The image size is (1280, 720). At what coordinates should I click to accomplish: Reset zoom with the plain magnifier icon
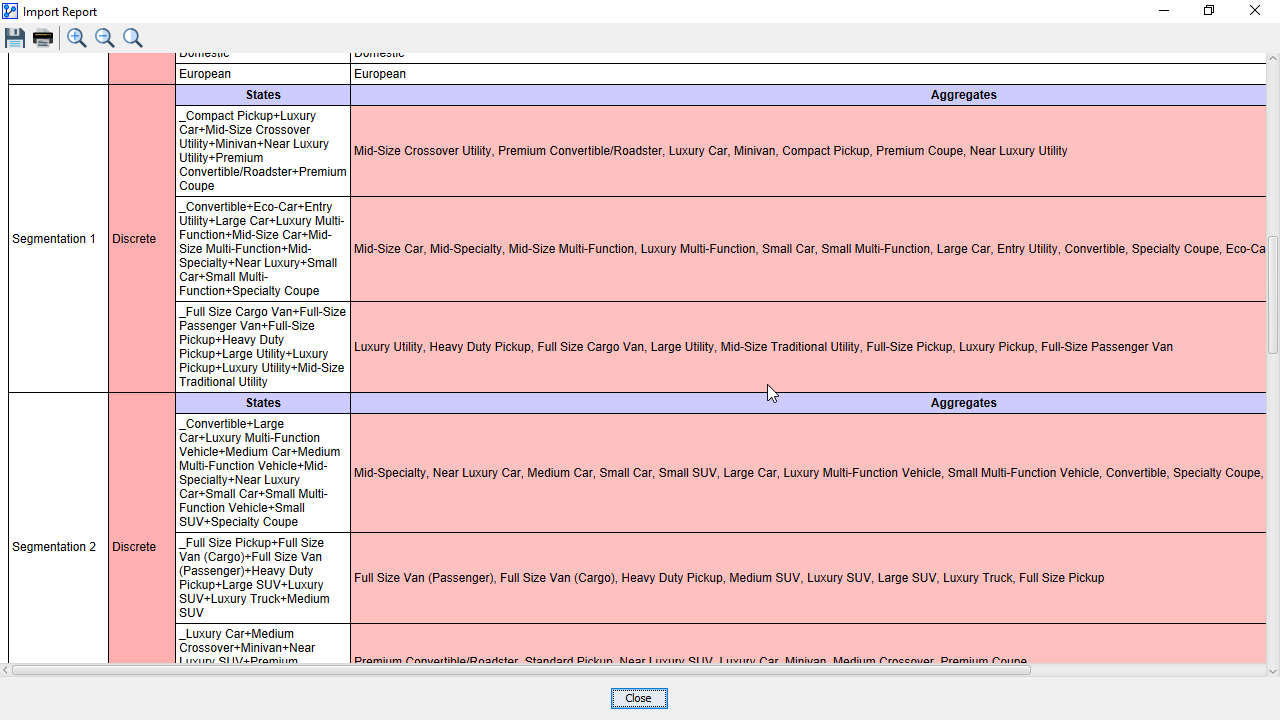(133, 38)
